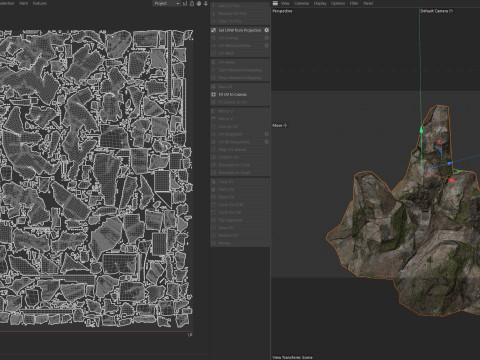Open settings gear next to UV Weld and Relax
The width and height of the screenshot is (480, 360).
click(266, 46)
